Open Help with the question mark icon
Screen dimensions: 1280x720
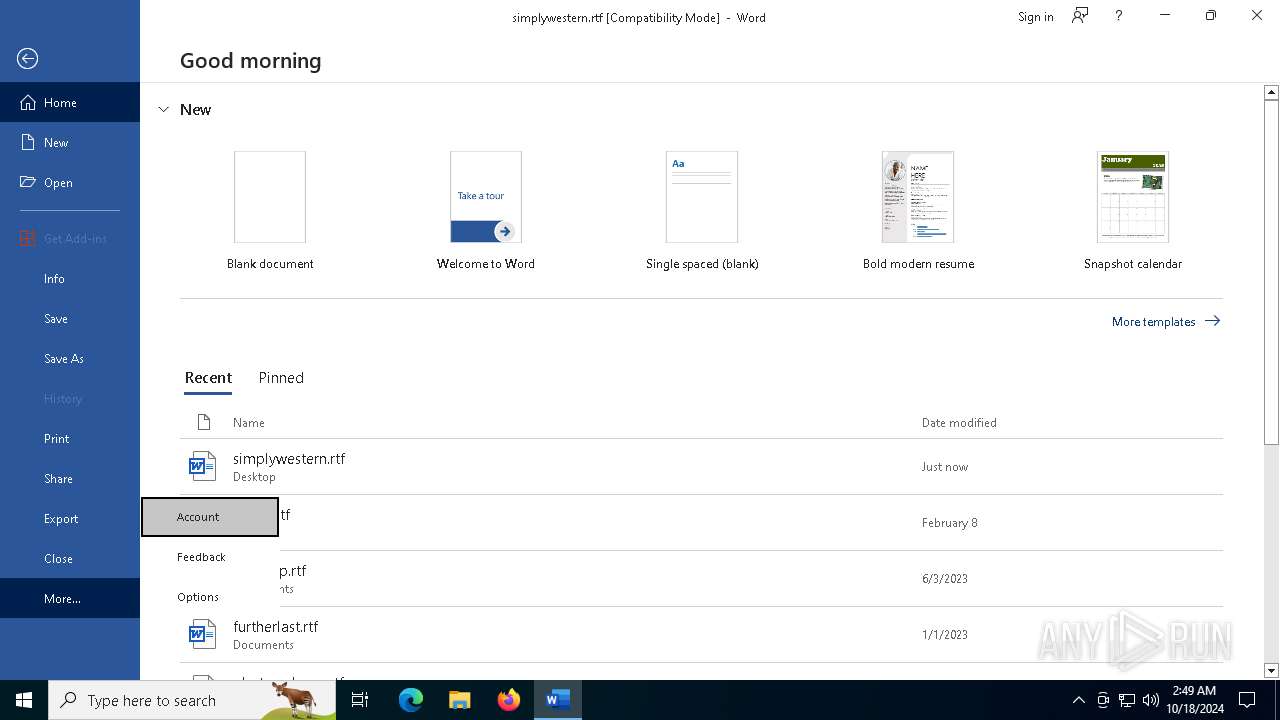pyautogui.click(x=1119, y=16)
